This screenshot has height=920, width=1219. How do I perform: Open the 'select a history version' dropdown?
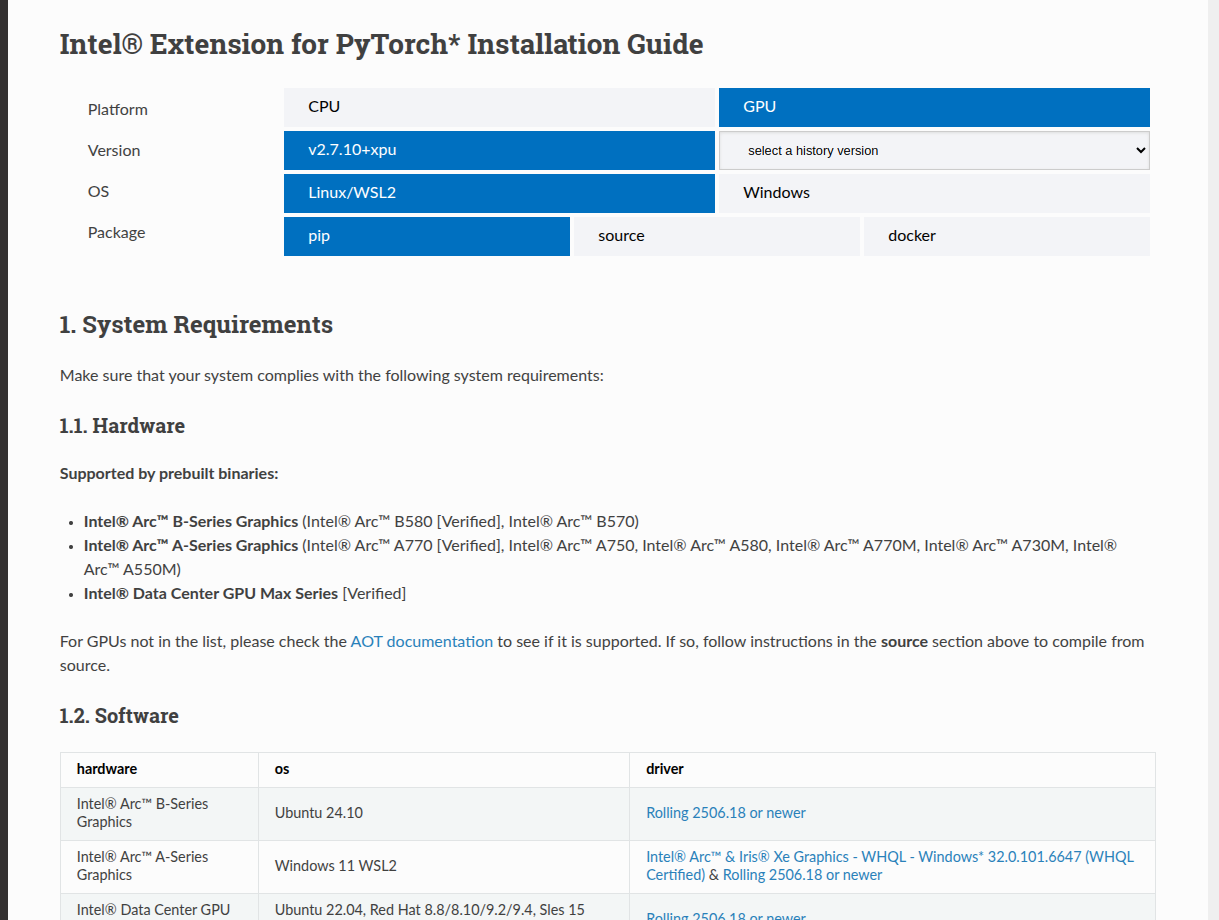point(934,150)
